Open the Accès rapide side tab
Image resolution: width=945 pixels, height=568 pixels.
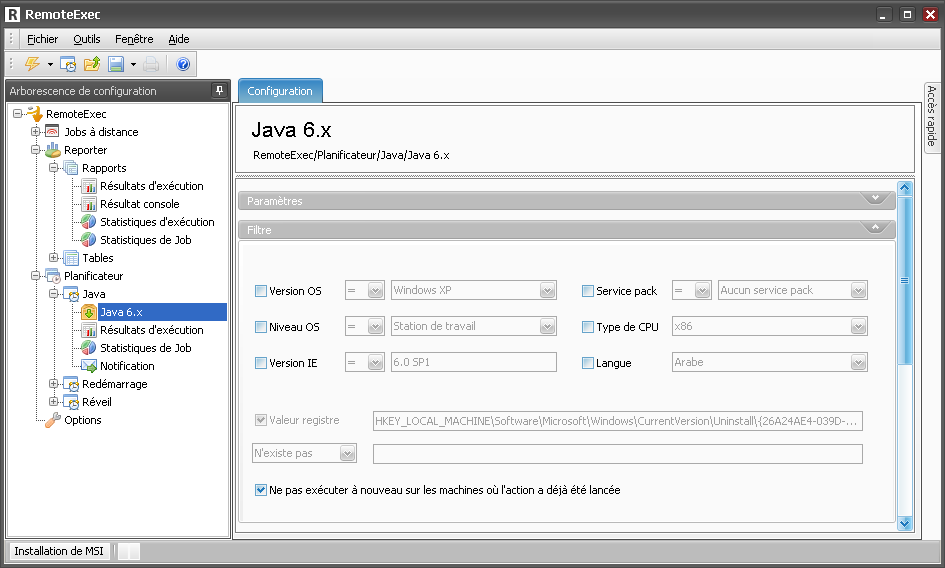tap(932, 117)
